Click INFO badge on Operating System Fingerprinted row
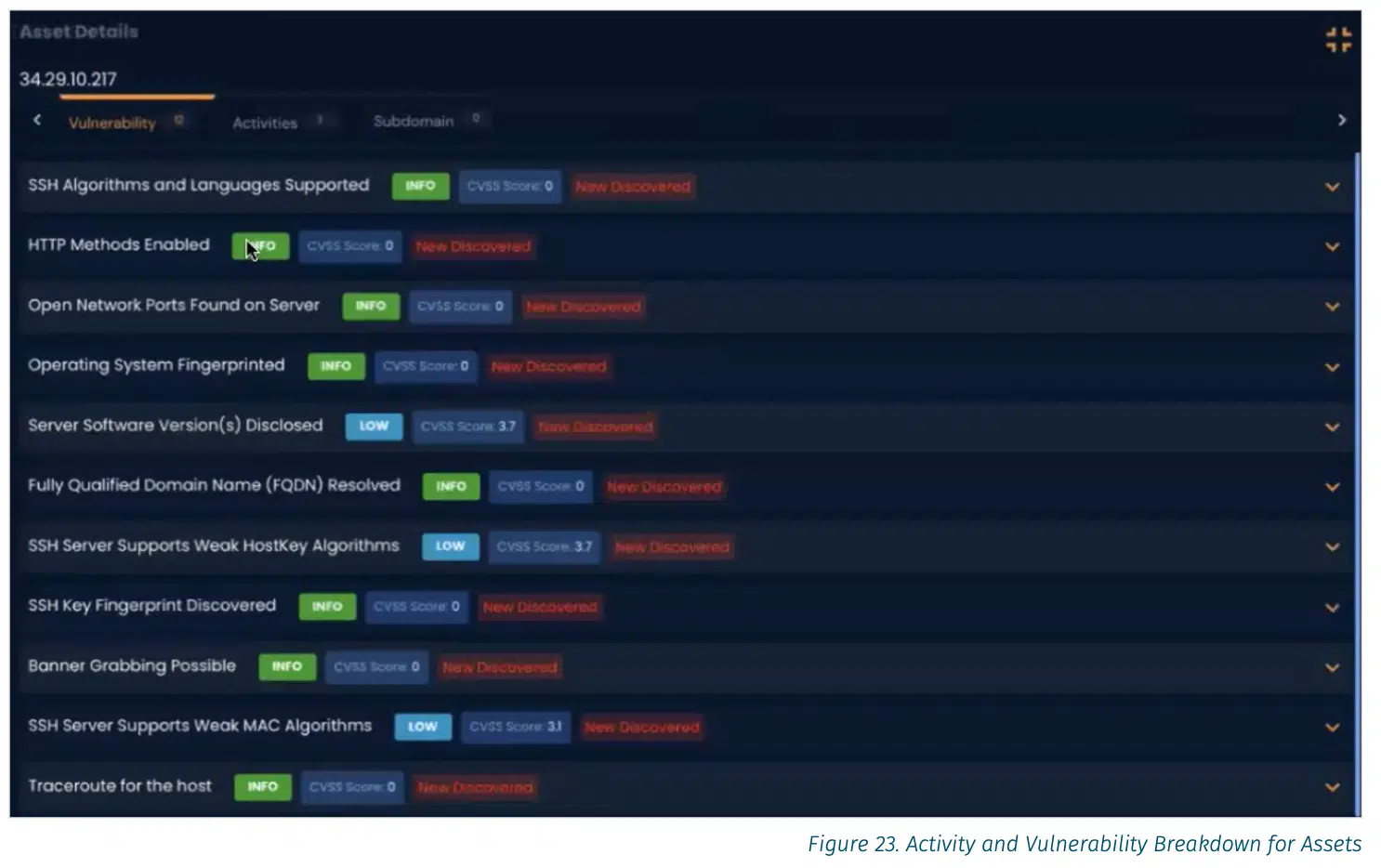1381x868 pixels. [335, 366]
